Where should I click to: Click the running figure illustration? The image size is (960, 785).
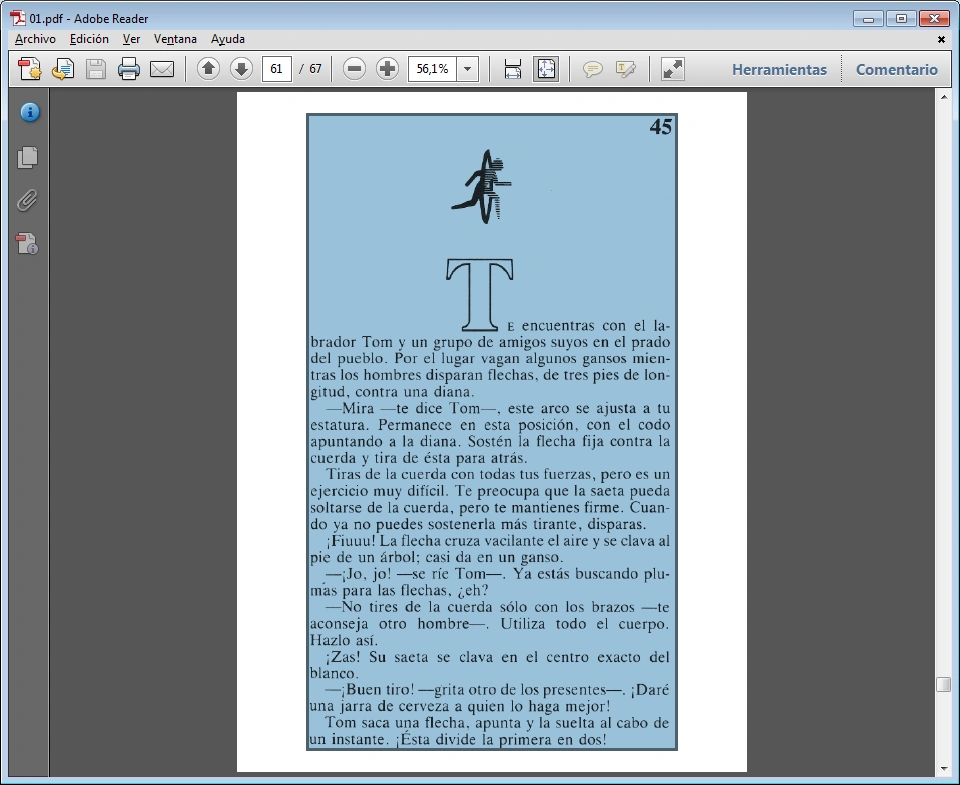(x=482, y=186)
